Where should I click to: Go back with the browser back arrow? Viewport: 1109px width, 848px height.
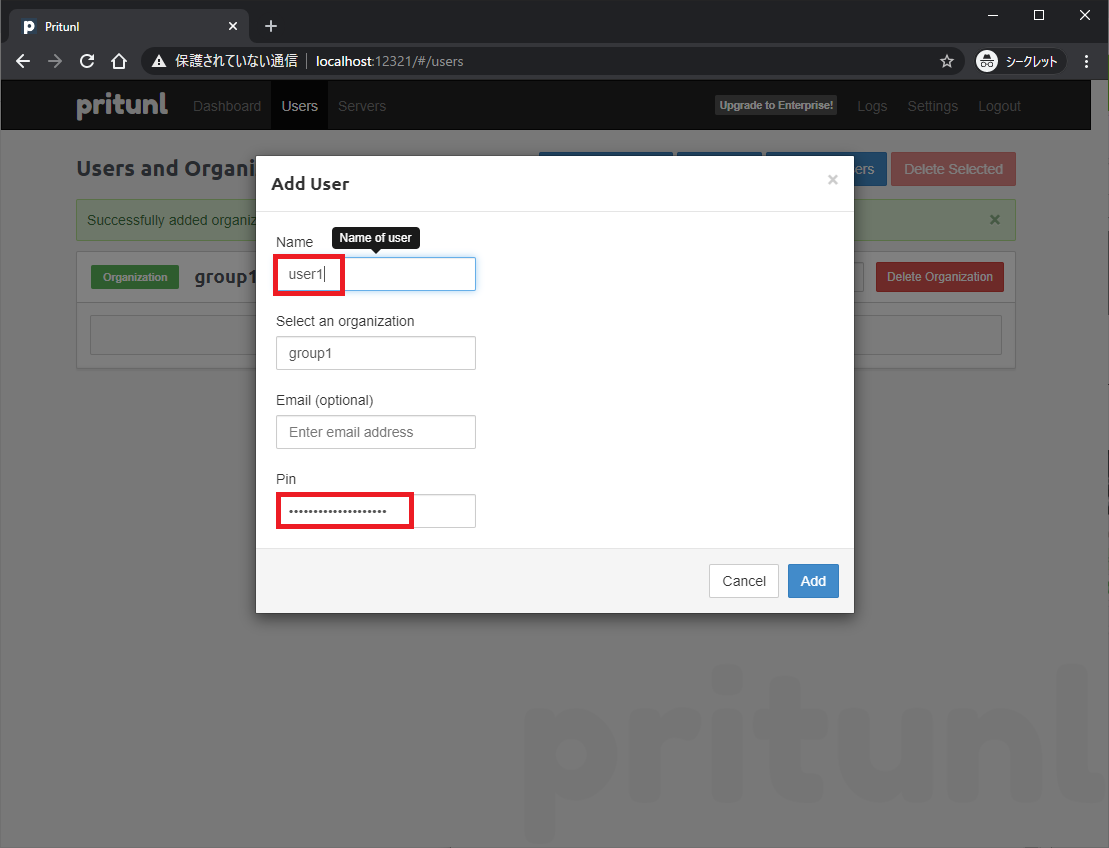tap(23, 62)
